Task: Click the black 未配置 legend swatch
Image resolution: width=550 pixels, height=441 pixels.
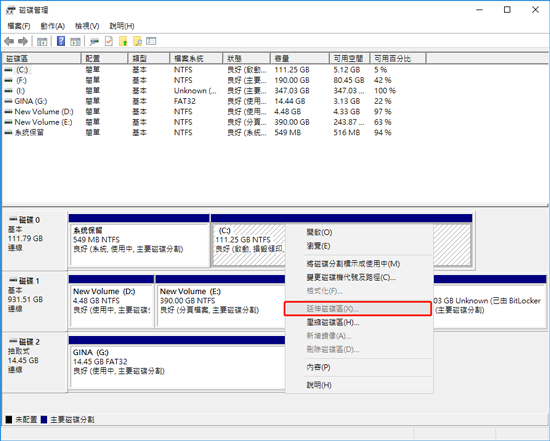Action: pyautogui.click(x=9, y=420)
